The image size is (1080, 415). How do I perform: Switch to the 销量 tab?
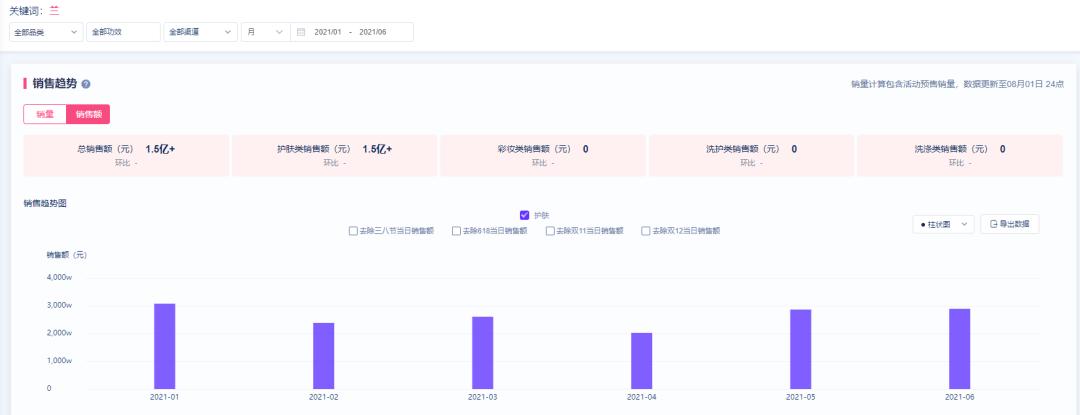point(45,114)
